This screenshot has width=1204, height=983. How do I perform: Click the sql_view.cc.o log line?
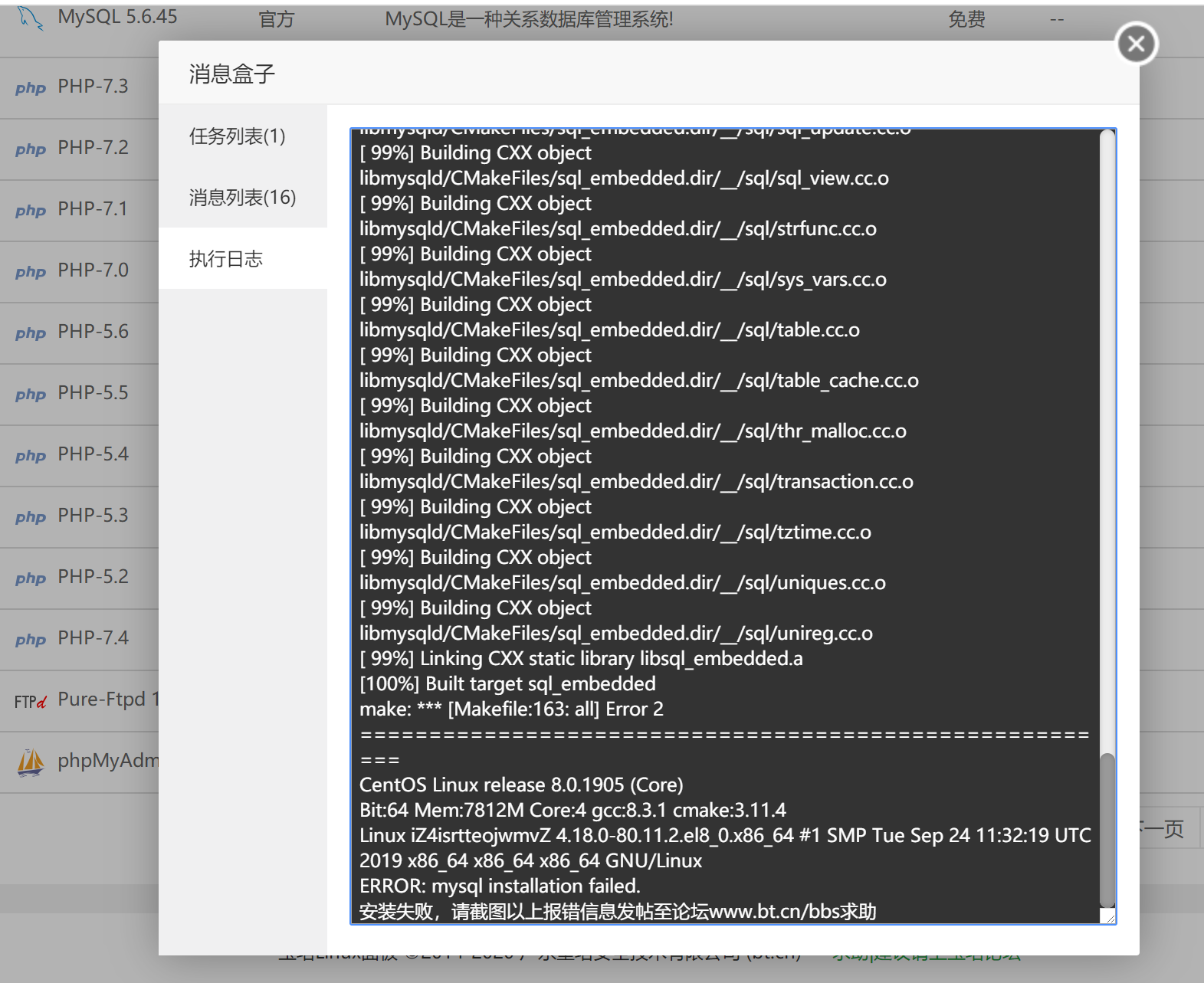pyautogui.click(x=624, y=178)
